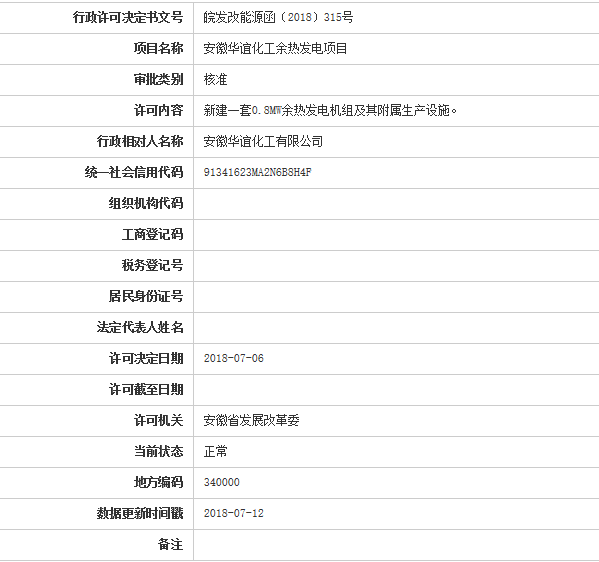Click the update timestamp 2018-07-12
Image resolution: width=599 pixels, height=562 pixels.
tap(234, 513)
